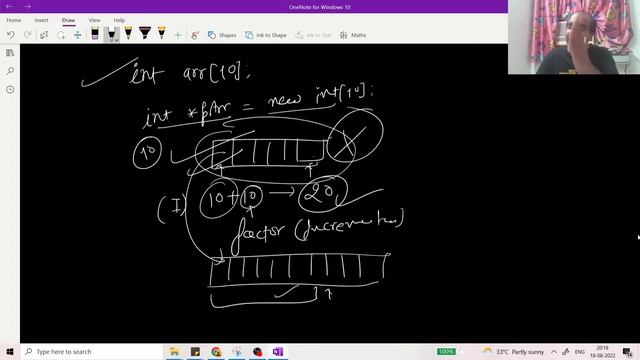Select the wide highlighter pen
Screen dimensions: 640x360
pyautogui.click(x=145, y=33)
